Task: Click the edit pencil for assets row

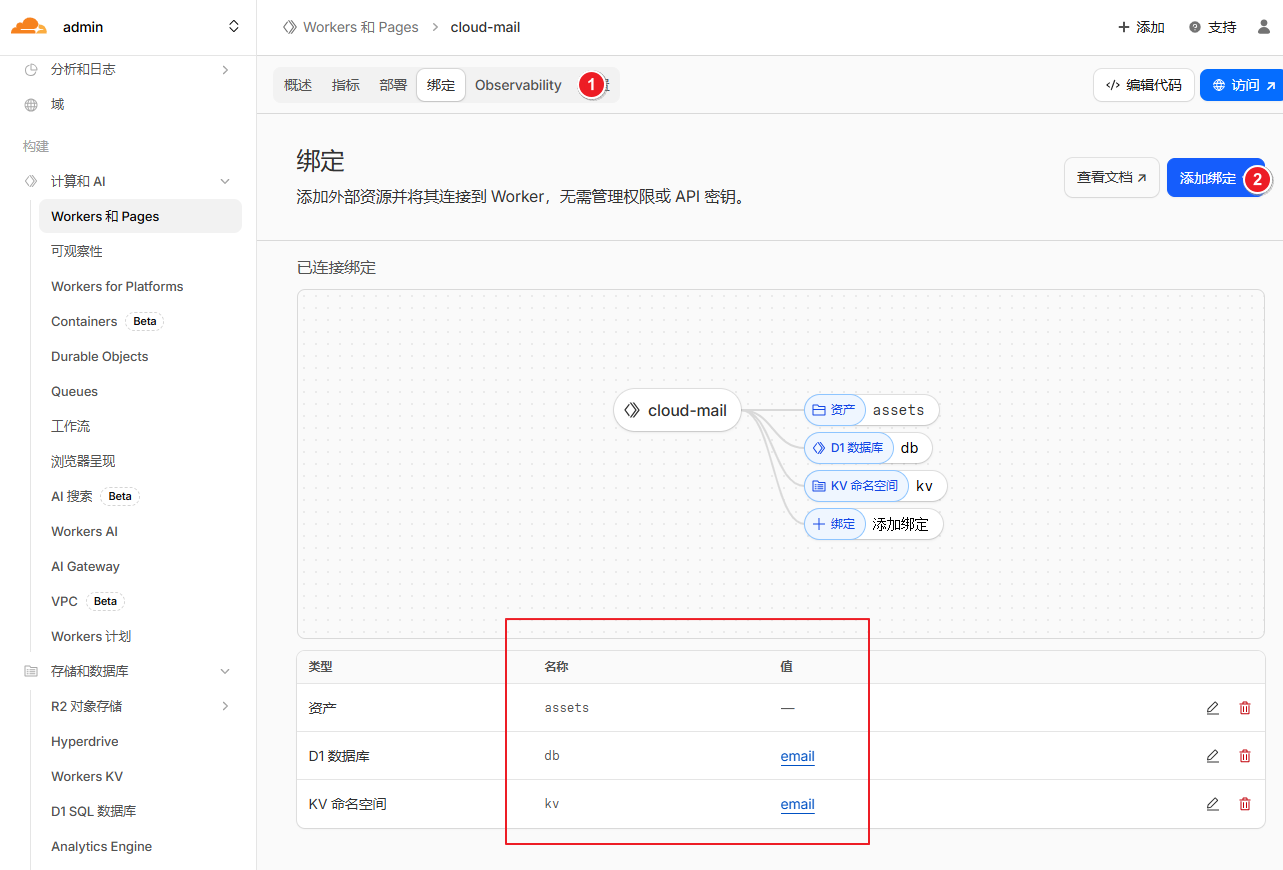Action: click(1212, 708)
